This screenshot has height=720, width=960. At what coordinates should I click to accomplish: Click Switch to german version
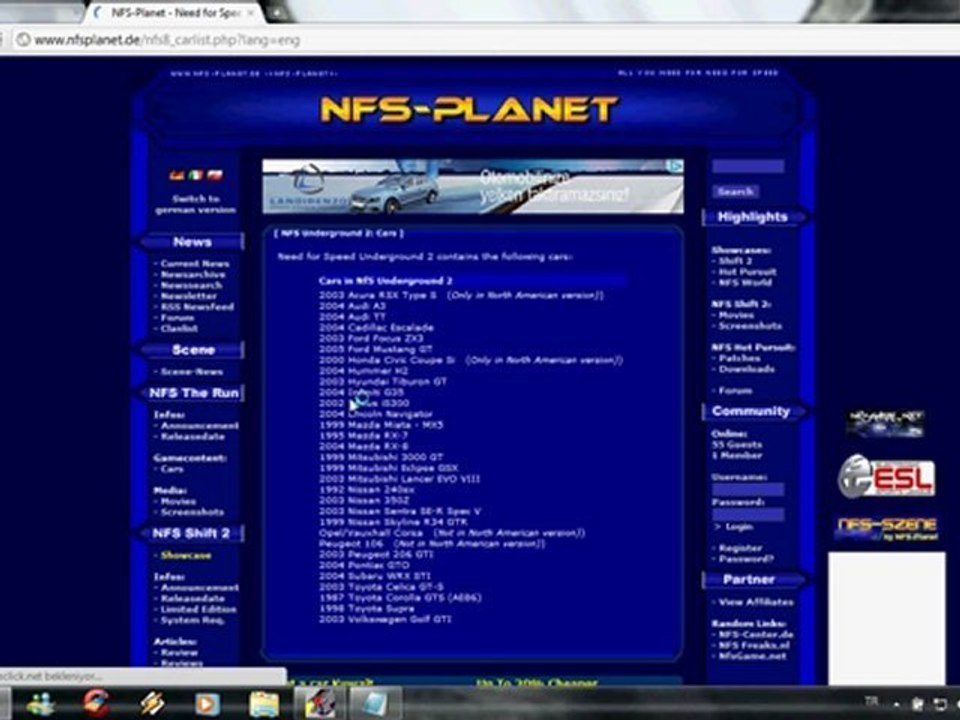[195, 204]
